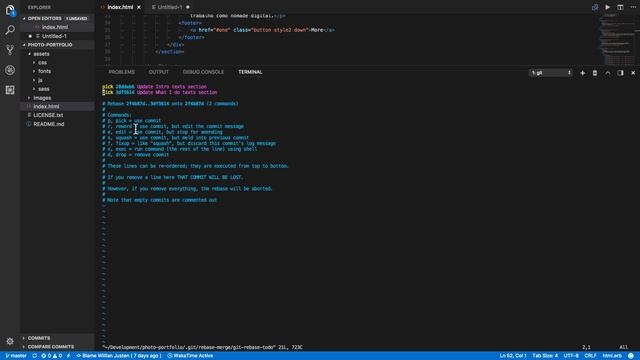Maximize the panel with the chevron-up icon
Viewport: 640px width, 360px height.
coord(608,73)
